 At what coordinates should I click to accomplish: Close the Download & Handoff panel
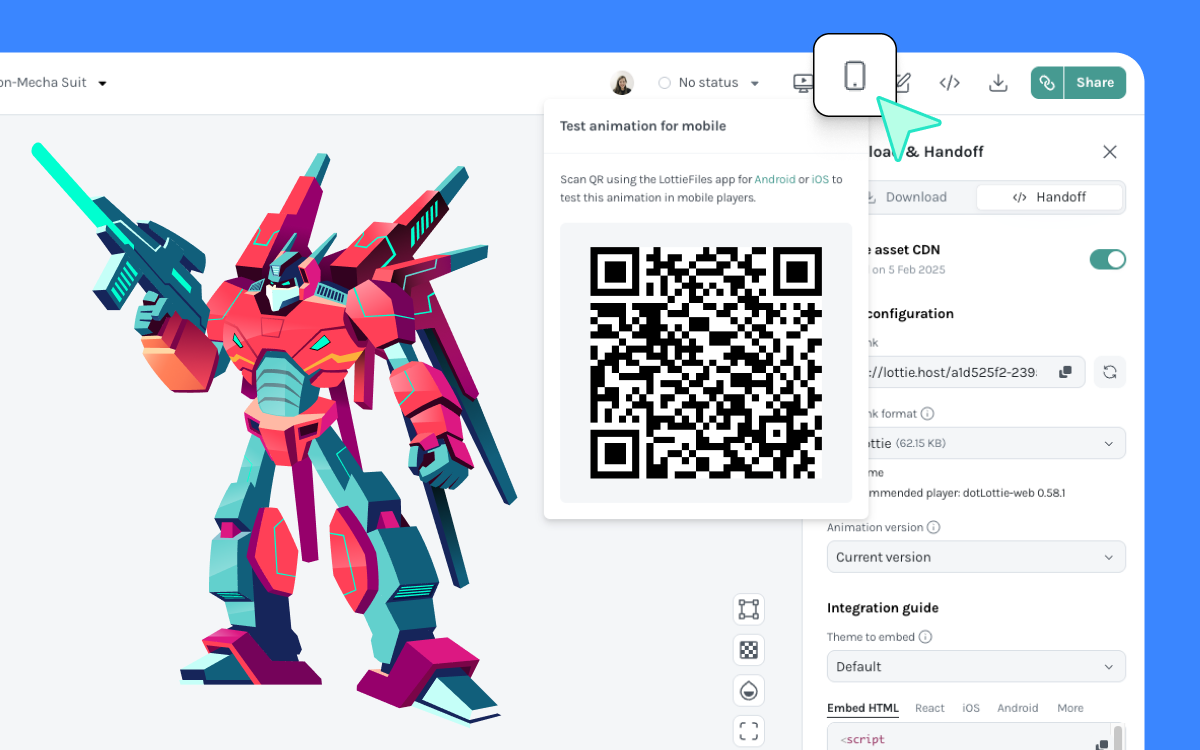(1110, 152)
